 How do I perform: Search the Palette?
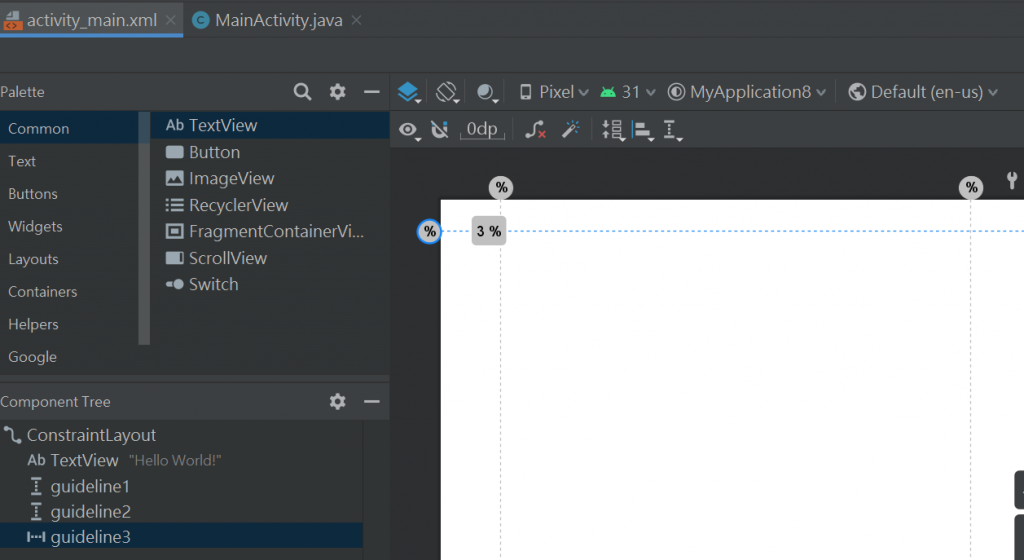(x=302, y=91)
